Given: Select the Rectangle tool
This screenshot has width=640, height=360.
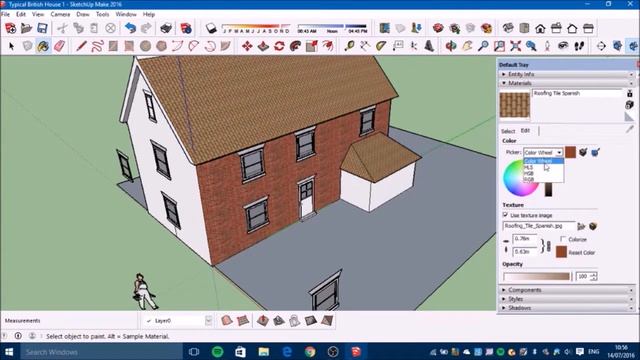Looking at the screenshot, I should 113,46.
